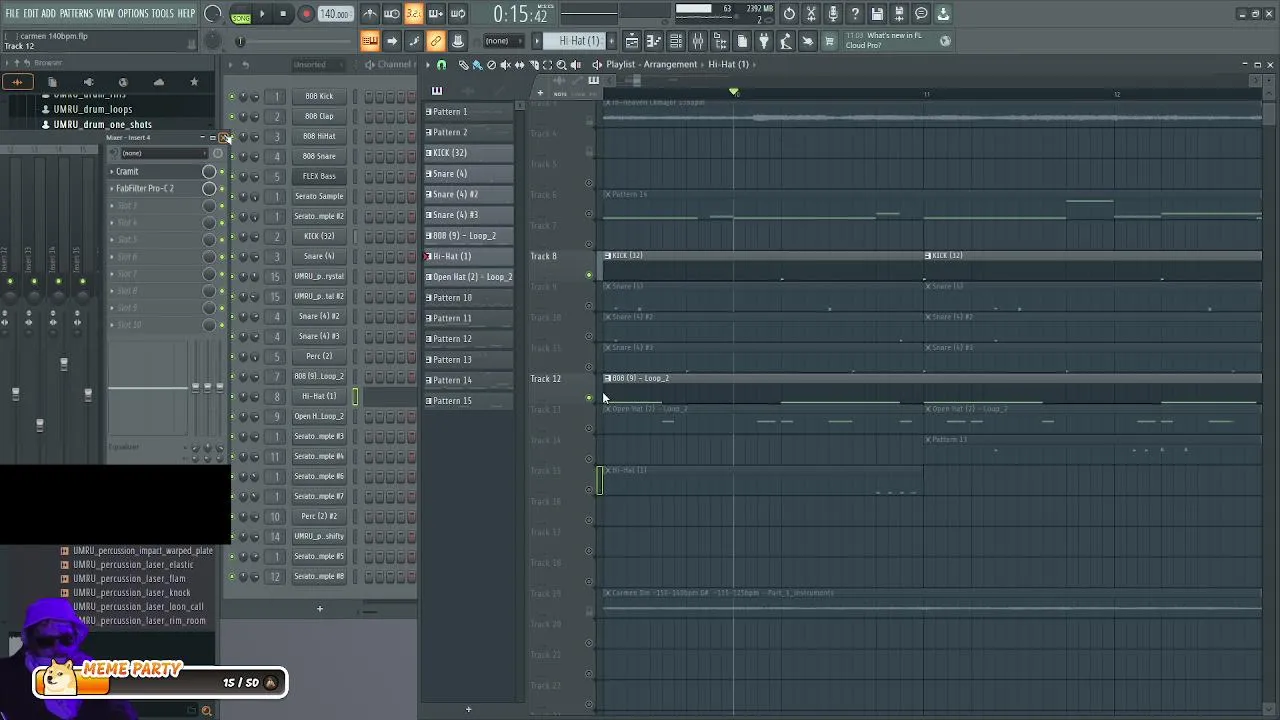Open the Piano roll toolbar icon

654,41
